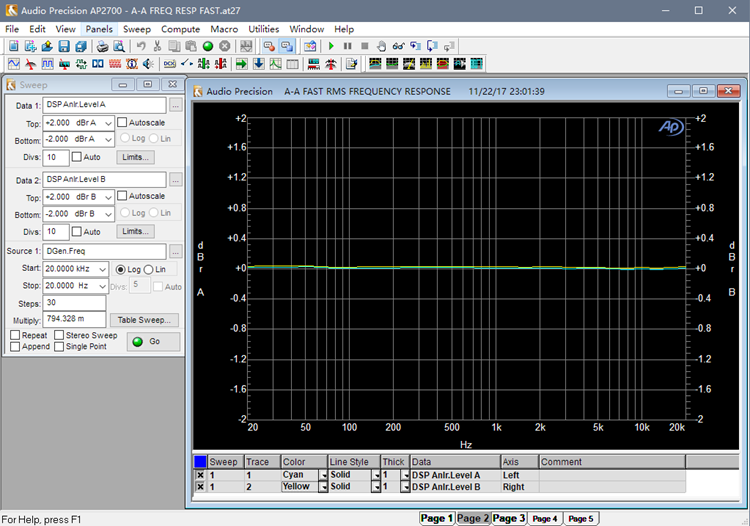Select Log radio for Source 1
The width and height of the screenshot is (750, 526).
121,270
